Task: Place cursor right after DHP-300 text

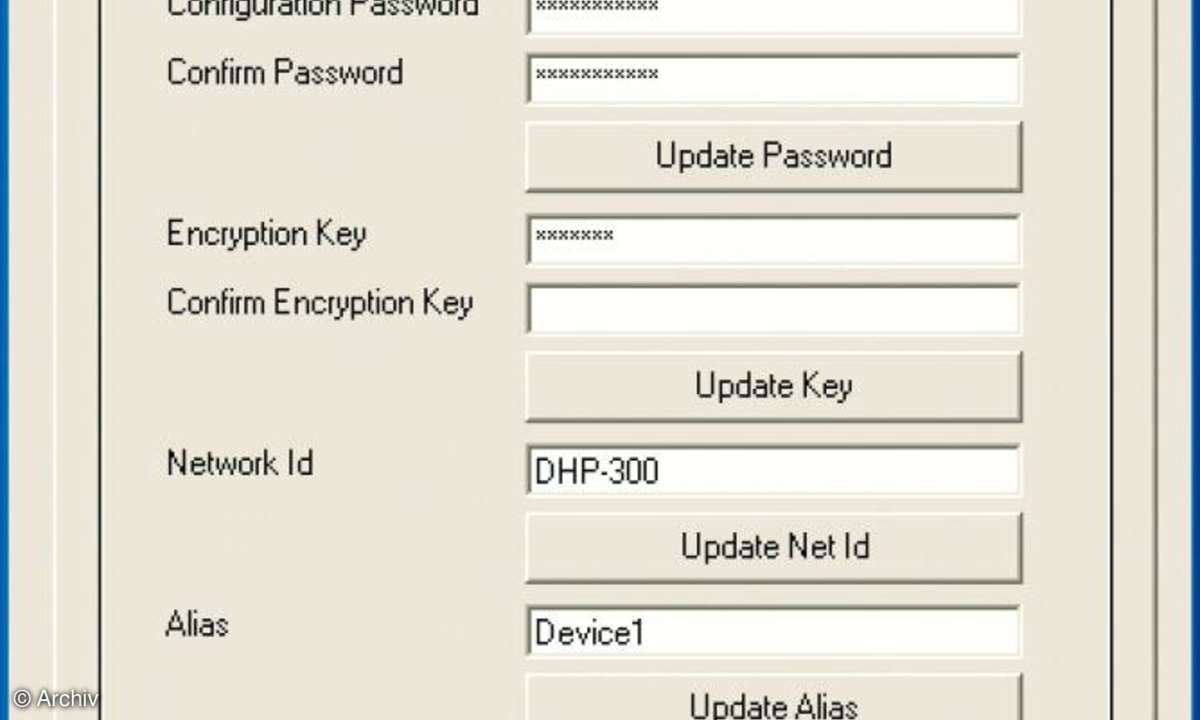Action: click(661, 471)
